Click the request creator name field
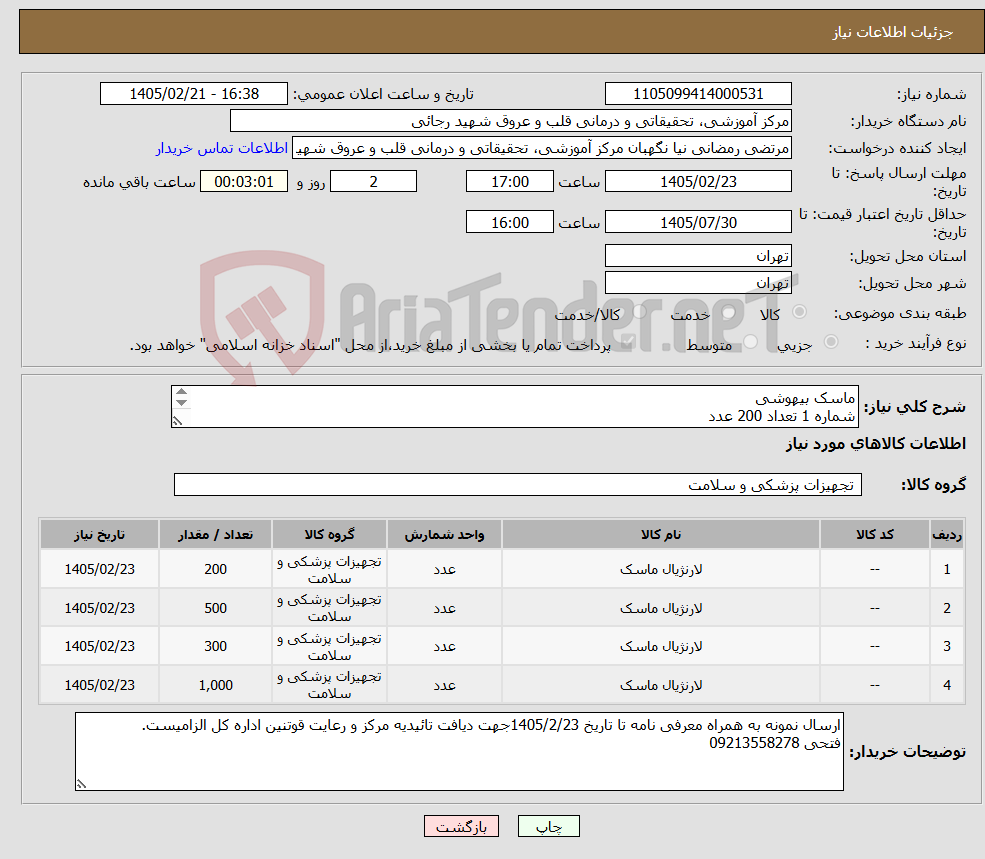This screenshot has height=859, width=985. pyautogui.click(x=541, y=148)
